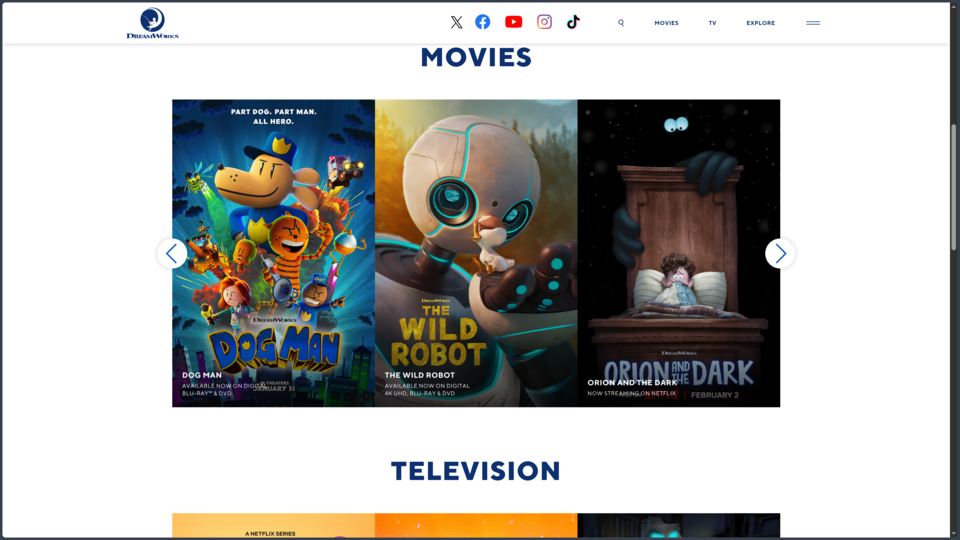Open the Facebook social icon
This screenshot has height=540, width=960.
tap(482, 21)
